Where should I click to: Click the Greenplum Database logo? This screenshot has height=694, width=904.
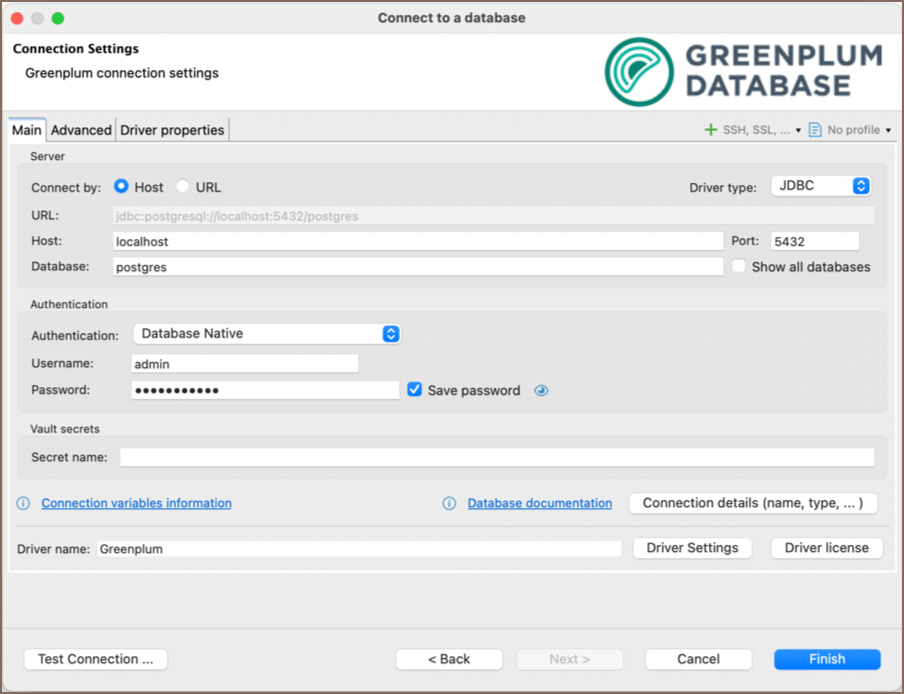[x=743, y=72]
